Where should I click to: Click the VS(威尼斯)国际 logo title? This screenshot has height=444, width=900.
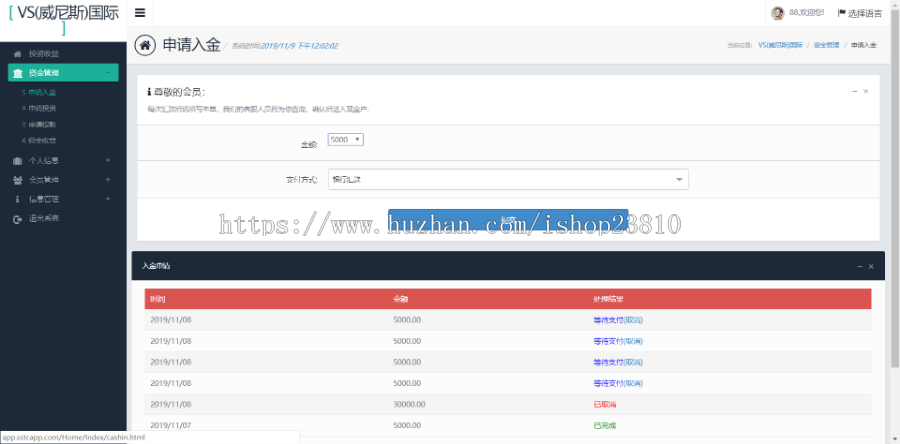pos(64,21)
